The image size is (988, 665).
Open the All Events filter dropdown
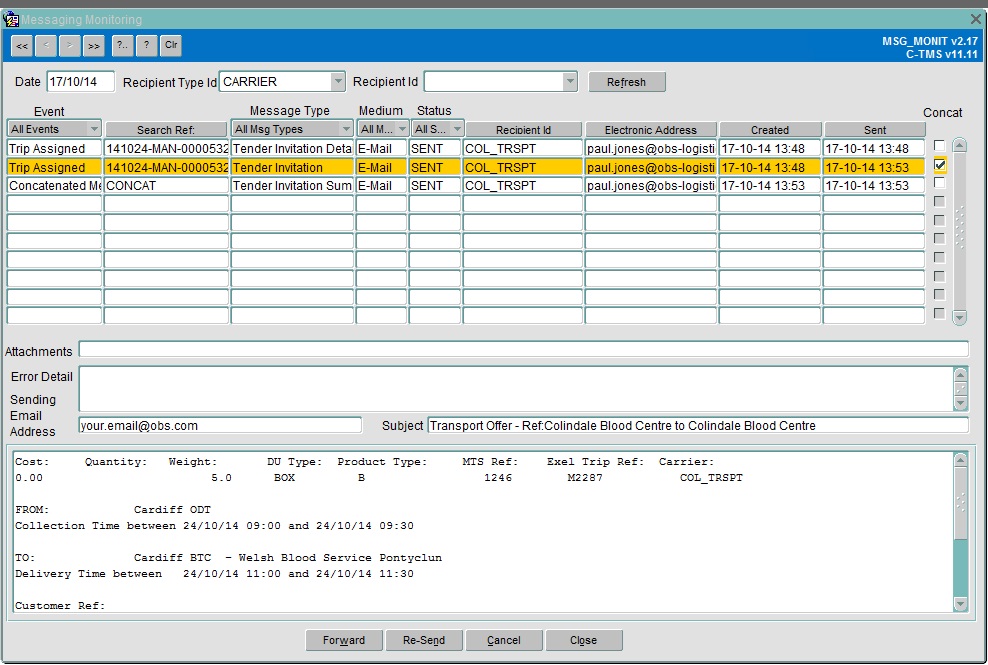(94, 129)
